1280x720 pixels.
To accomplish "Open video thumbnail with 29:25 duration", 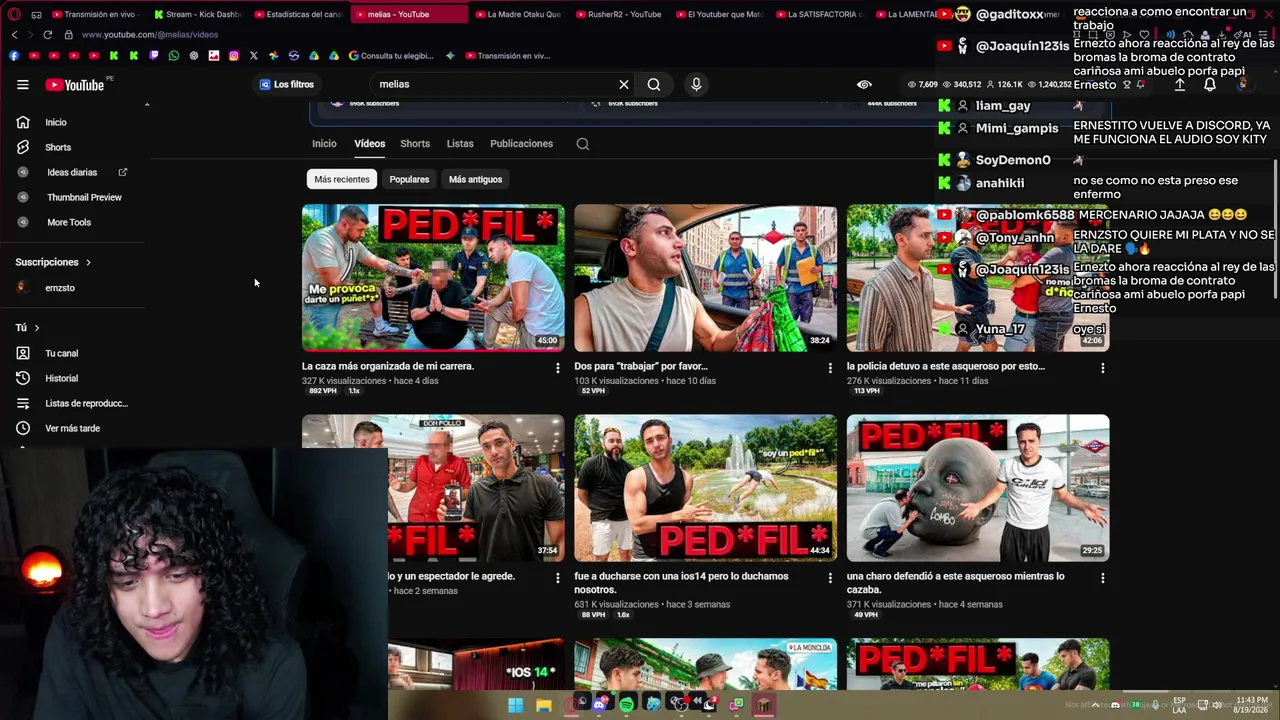I will tap(978, 488).
